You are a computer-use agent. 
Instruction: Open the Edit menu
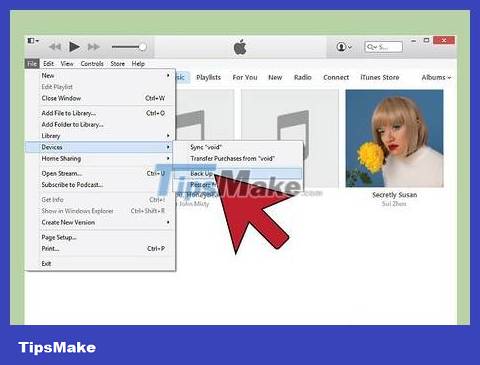48,64
